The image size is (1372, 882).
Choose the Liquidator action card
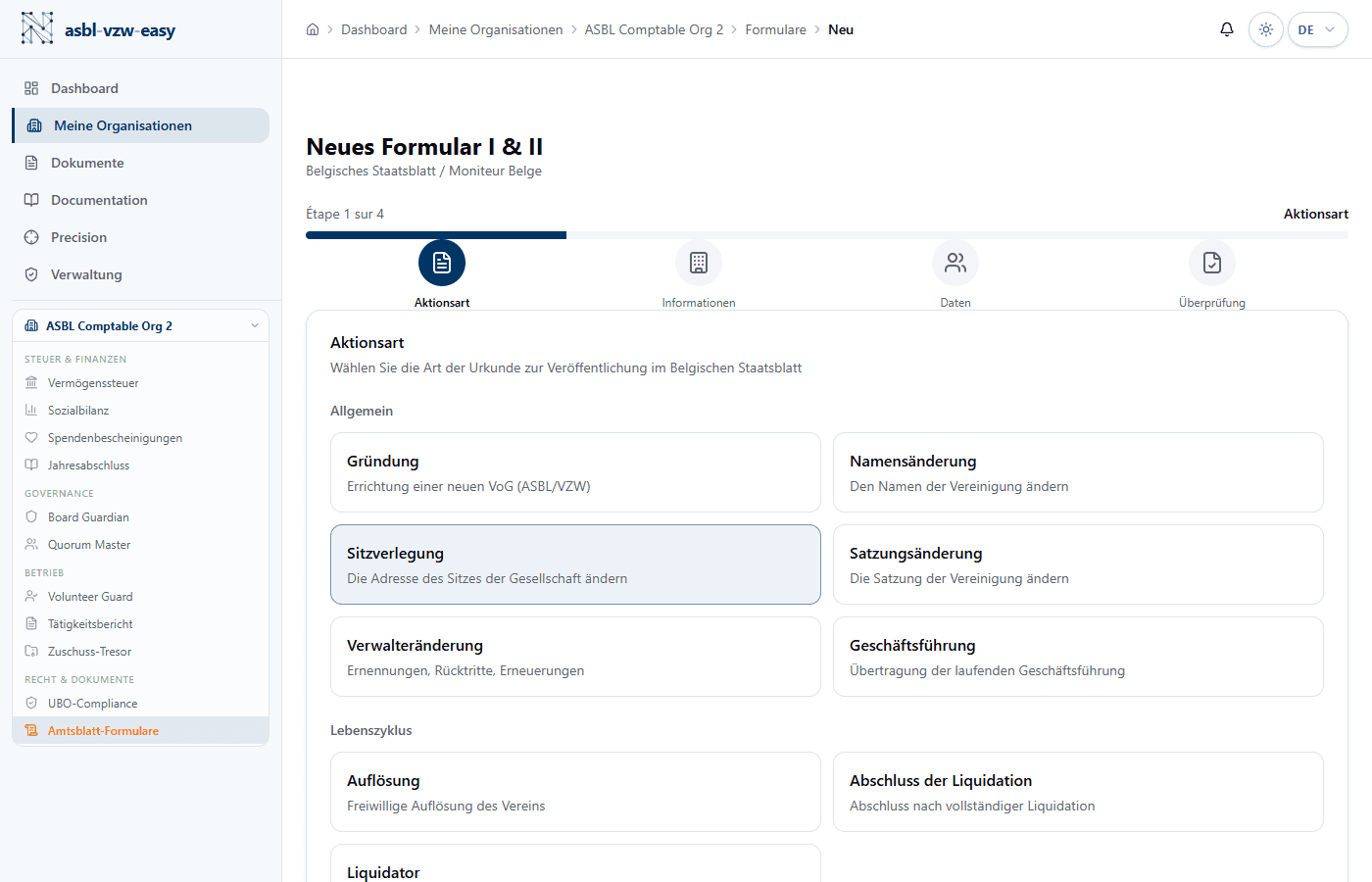pyautogui.click(x=575, y=863)
